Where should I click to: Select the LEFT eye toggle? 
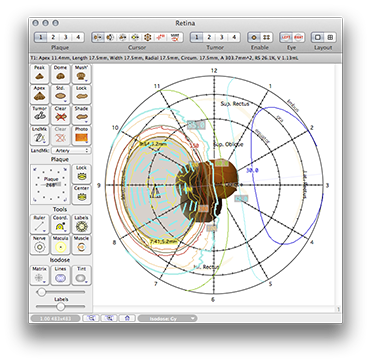point(286,37)
